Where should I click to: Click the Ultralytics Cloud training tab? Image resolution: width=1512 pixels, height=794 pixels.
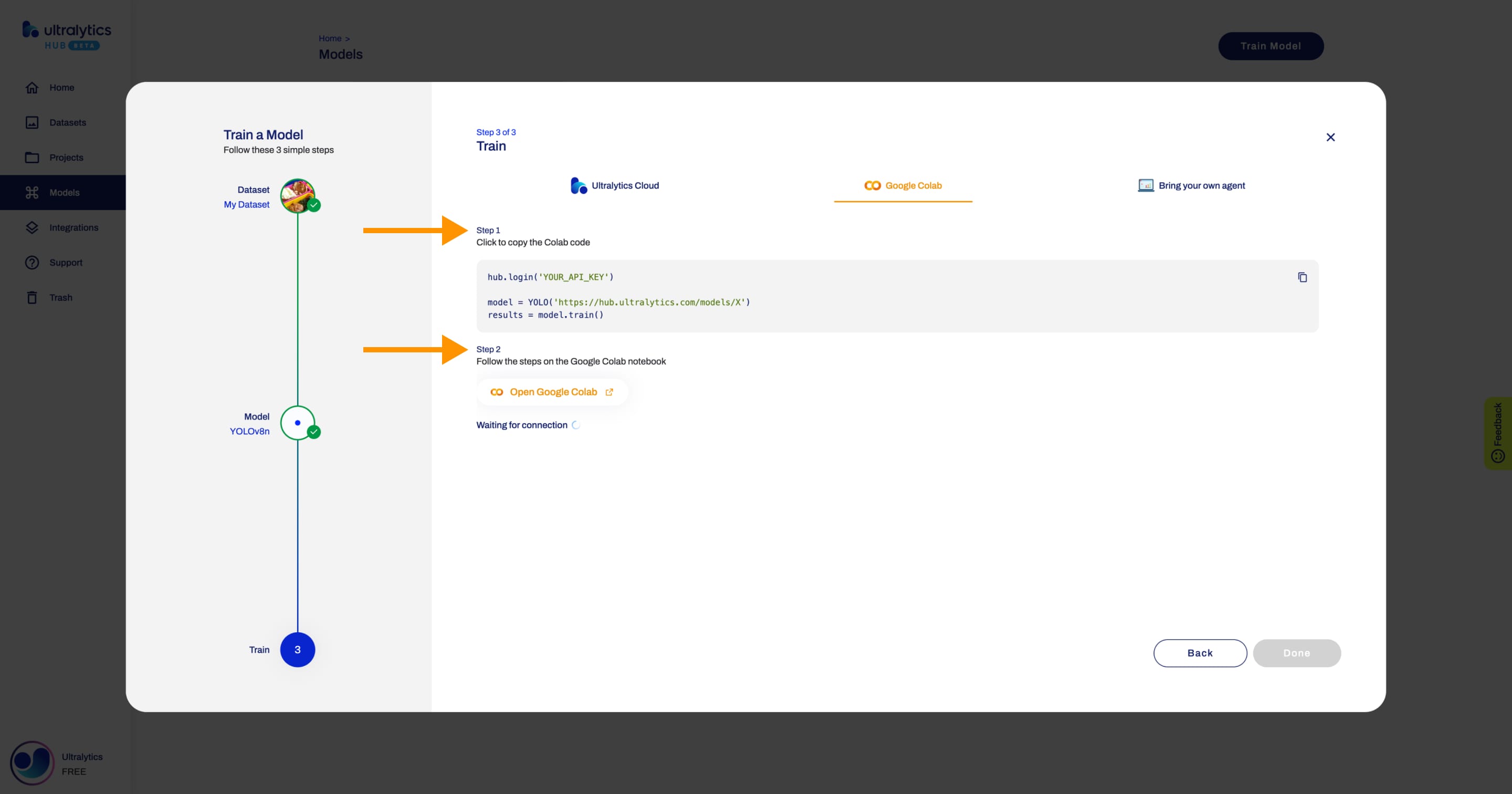(613, 185)
